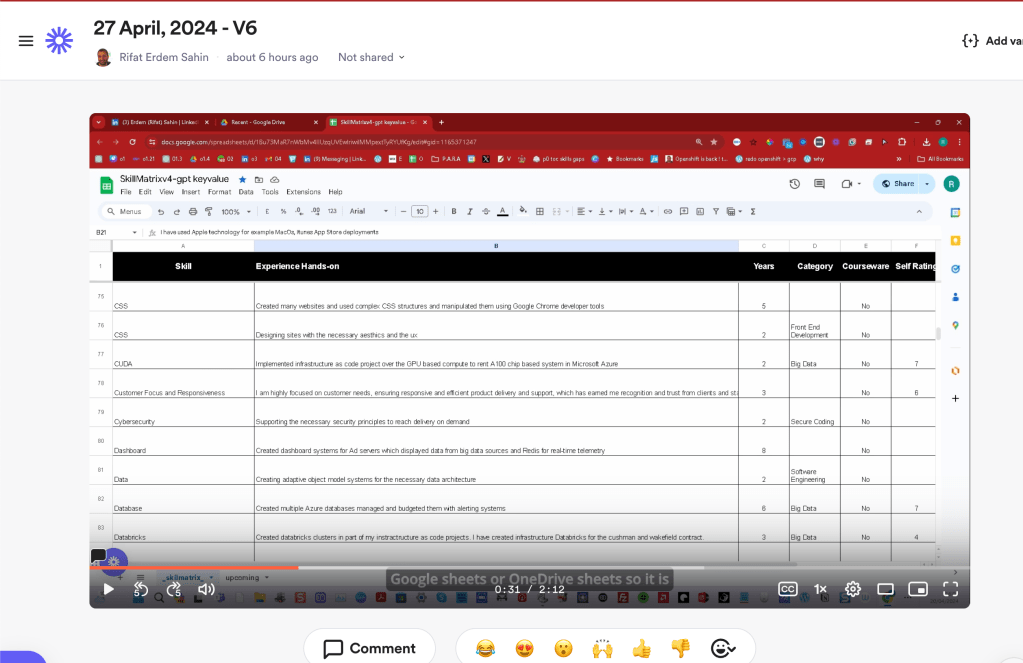Open the Insert menu in recorded Sheets
The width and height of the screenshot is (1023, 663).
[191, 193]
